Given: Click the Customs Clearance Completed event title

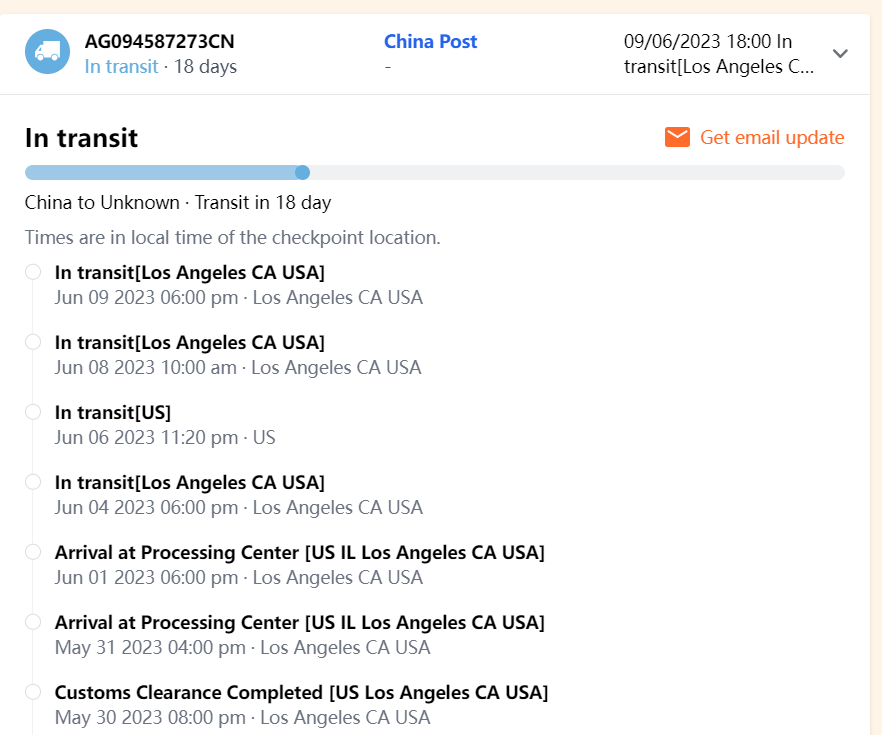Looking at the screenshot, I should (301, 692).
